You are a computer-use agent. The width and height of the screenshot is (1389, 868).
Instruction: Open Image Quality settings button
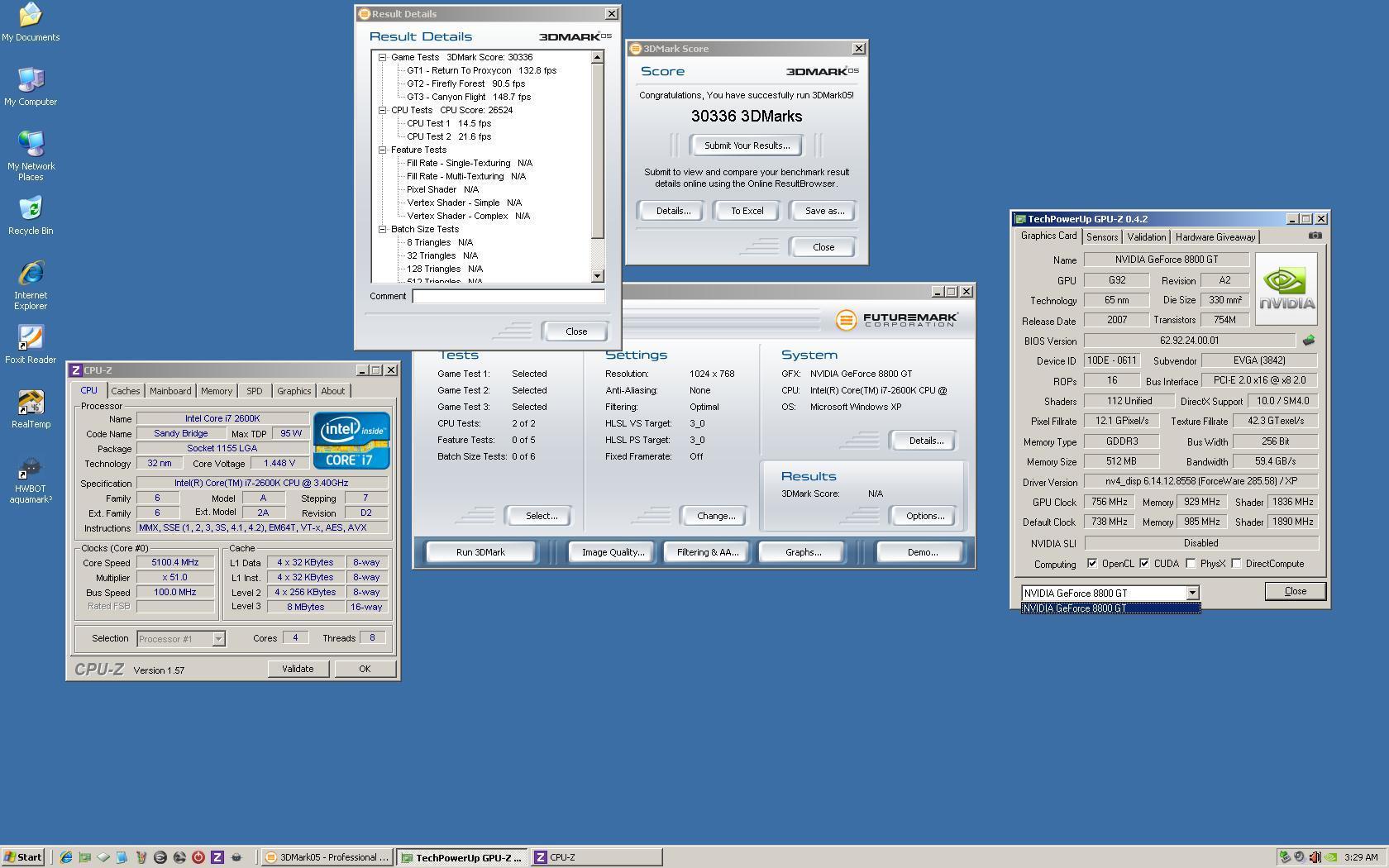point(613,552)
